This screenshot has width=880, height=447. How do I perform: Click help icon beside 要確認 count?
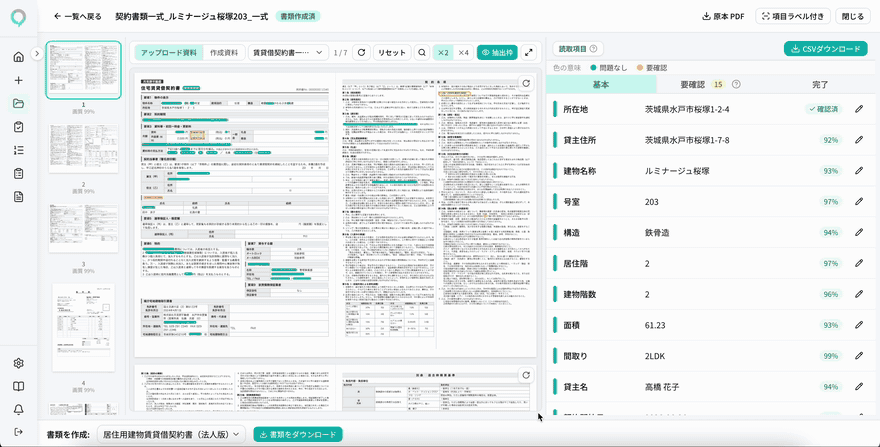pyautogui.click(x=736, y=84)
